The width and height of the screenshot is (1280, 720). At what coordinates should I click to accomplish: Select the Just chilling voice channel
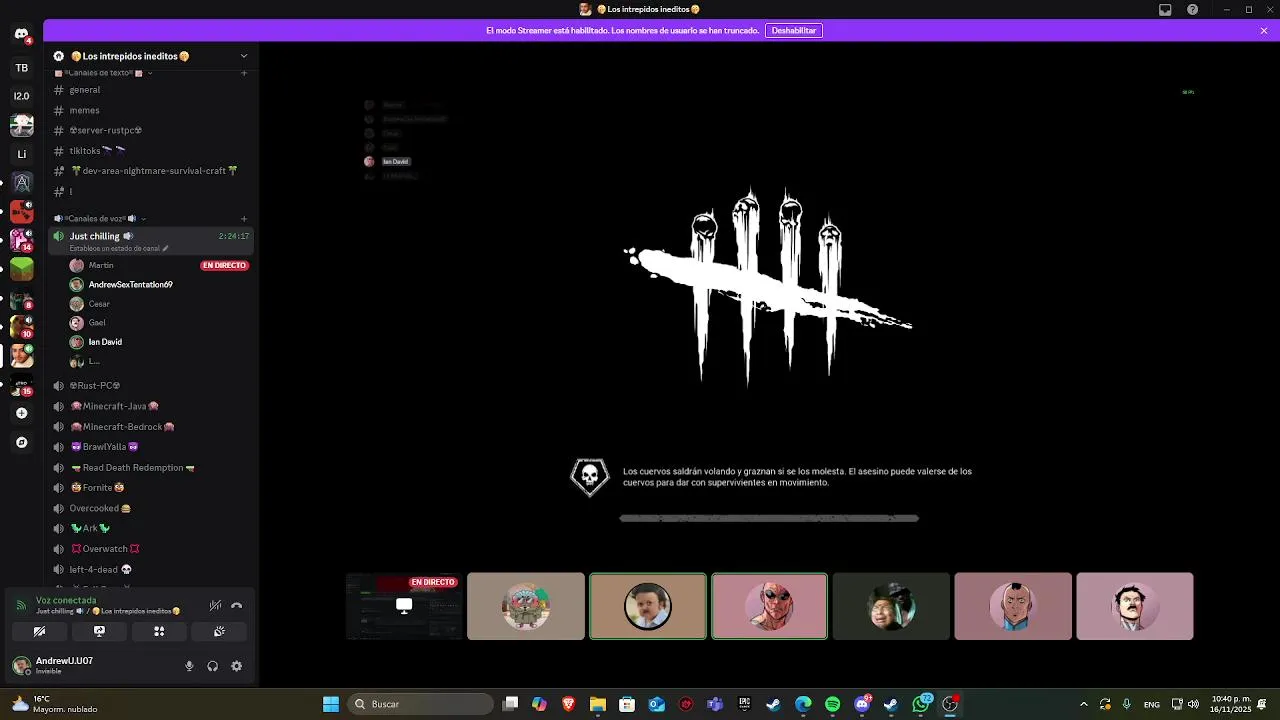pos(152,241)
